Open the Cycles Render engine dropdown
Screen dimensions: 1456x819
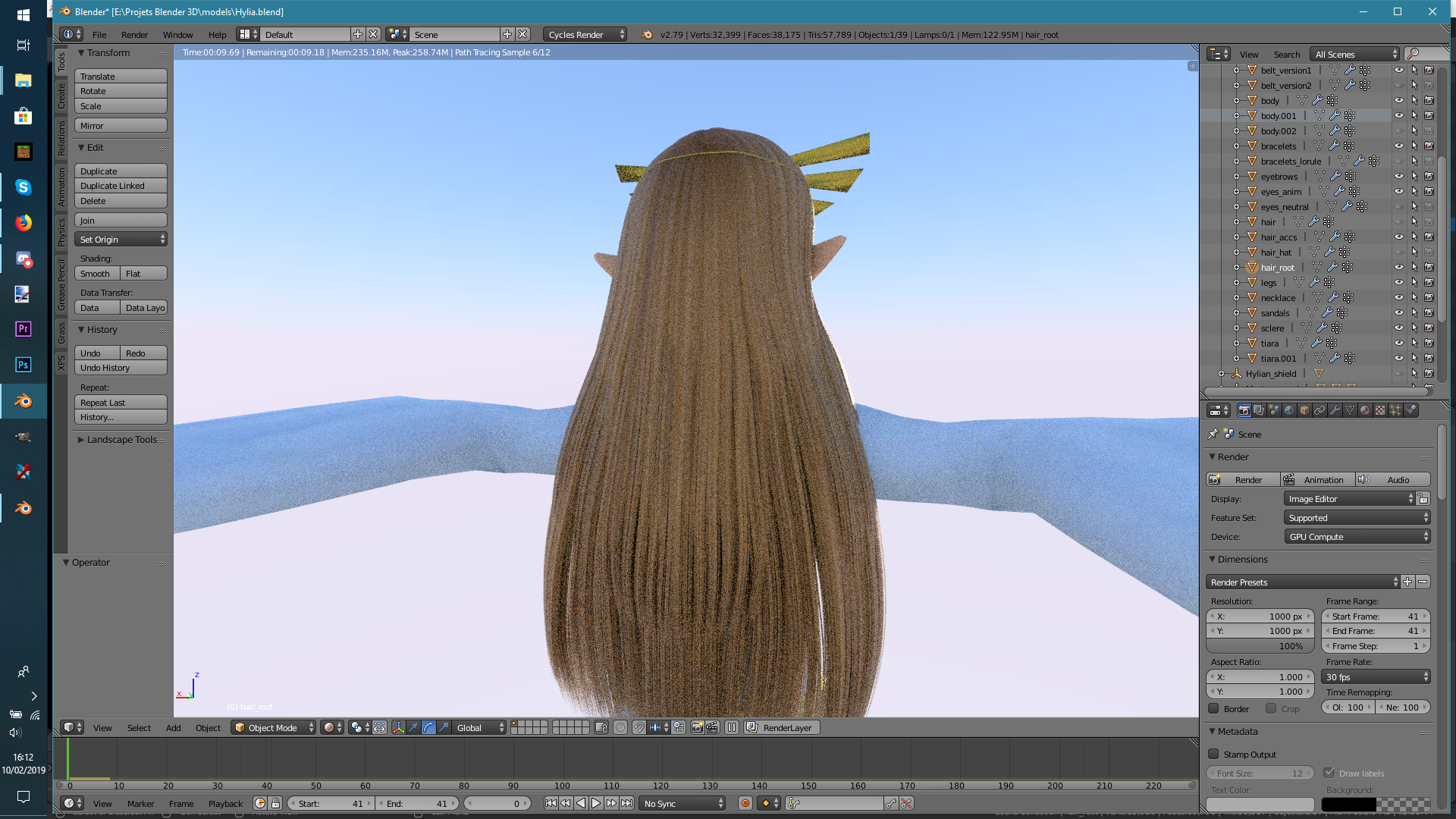[x=585, y=34]
